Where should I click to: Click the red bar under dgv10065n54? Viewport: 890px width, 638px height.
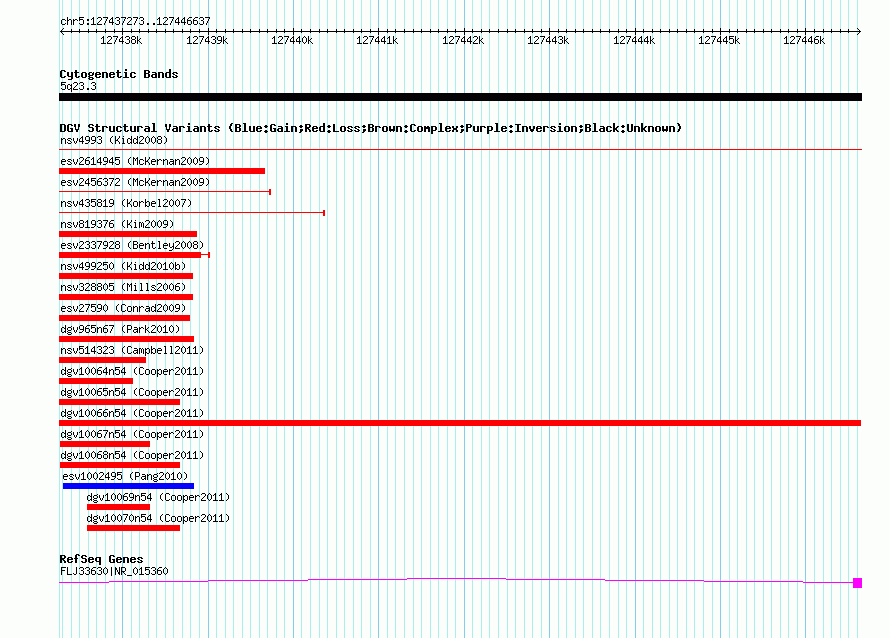(119, 402)
